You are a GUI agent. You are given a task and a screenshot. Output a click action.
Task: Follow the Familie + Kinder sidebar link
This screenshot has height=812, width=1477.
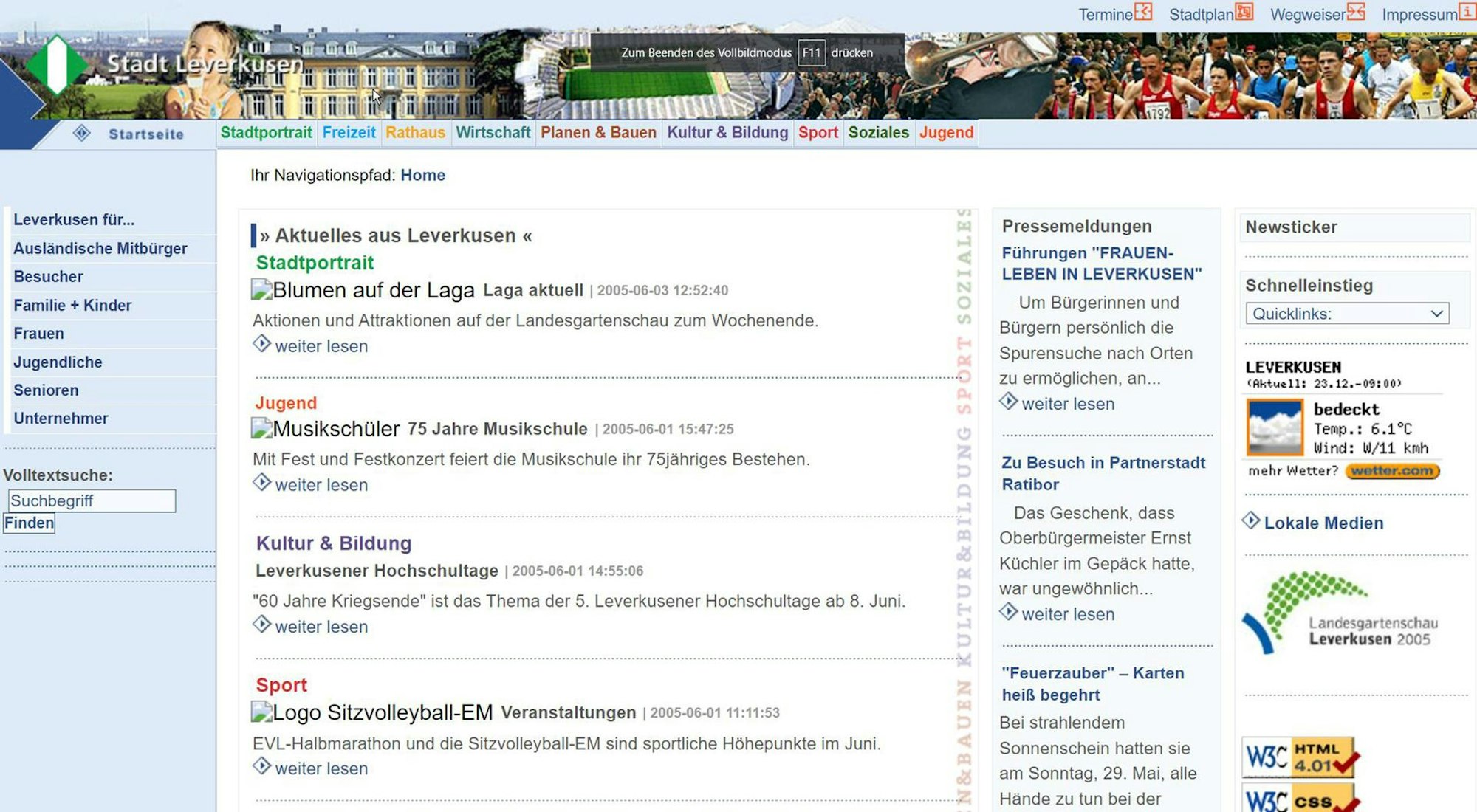[72, 306]
